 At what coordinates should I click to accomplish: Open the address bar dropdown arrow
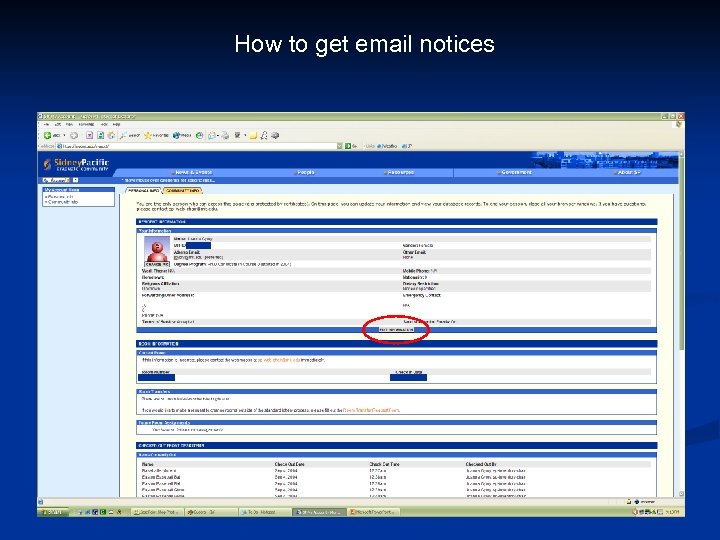[340, 146]
